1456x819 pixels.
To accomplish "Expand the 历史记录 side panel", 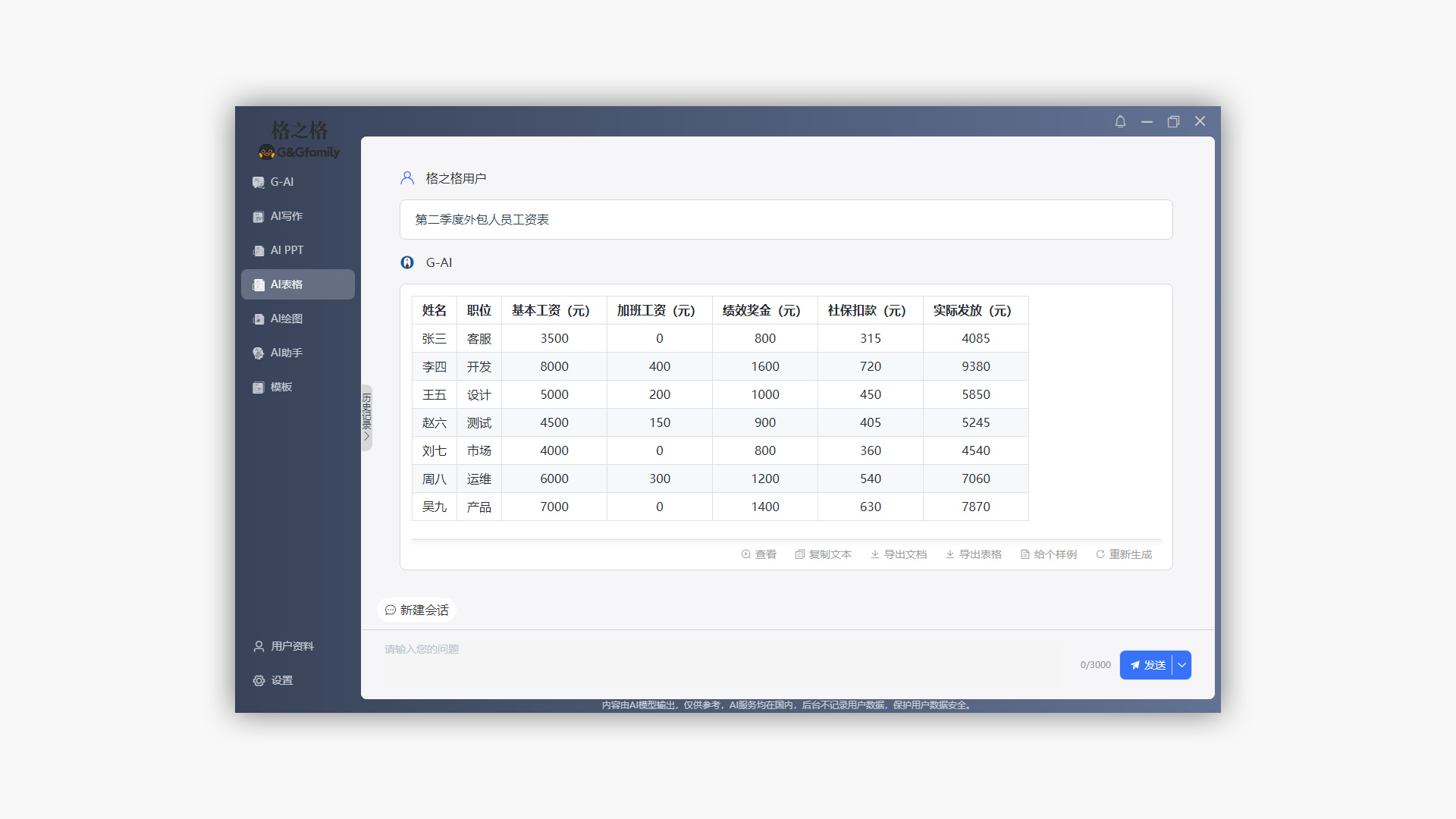I will coord(366,418).
